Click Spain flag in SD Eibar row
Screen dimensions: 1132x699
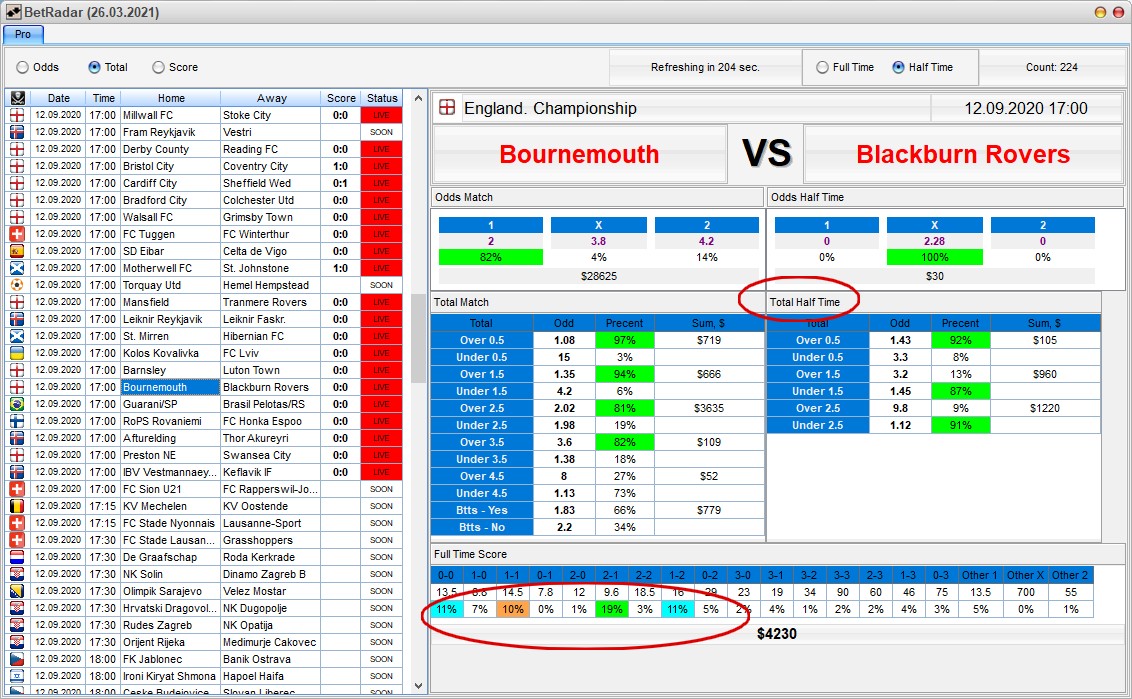coord(17,251)
